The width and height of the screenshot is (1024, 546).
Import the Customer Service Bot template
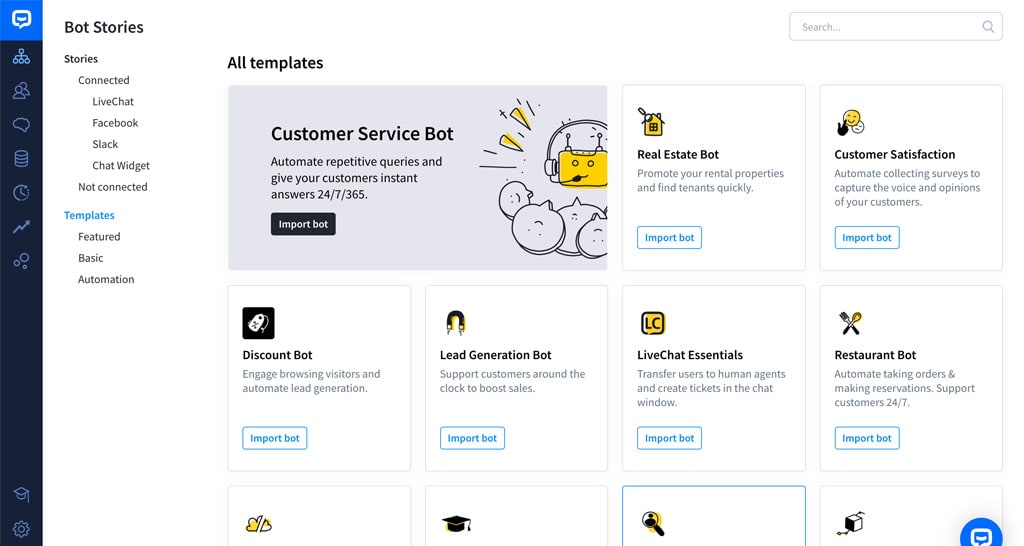click(303, 224)
